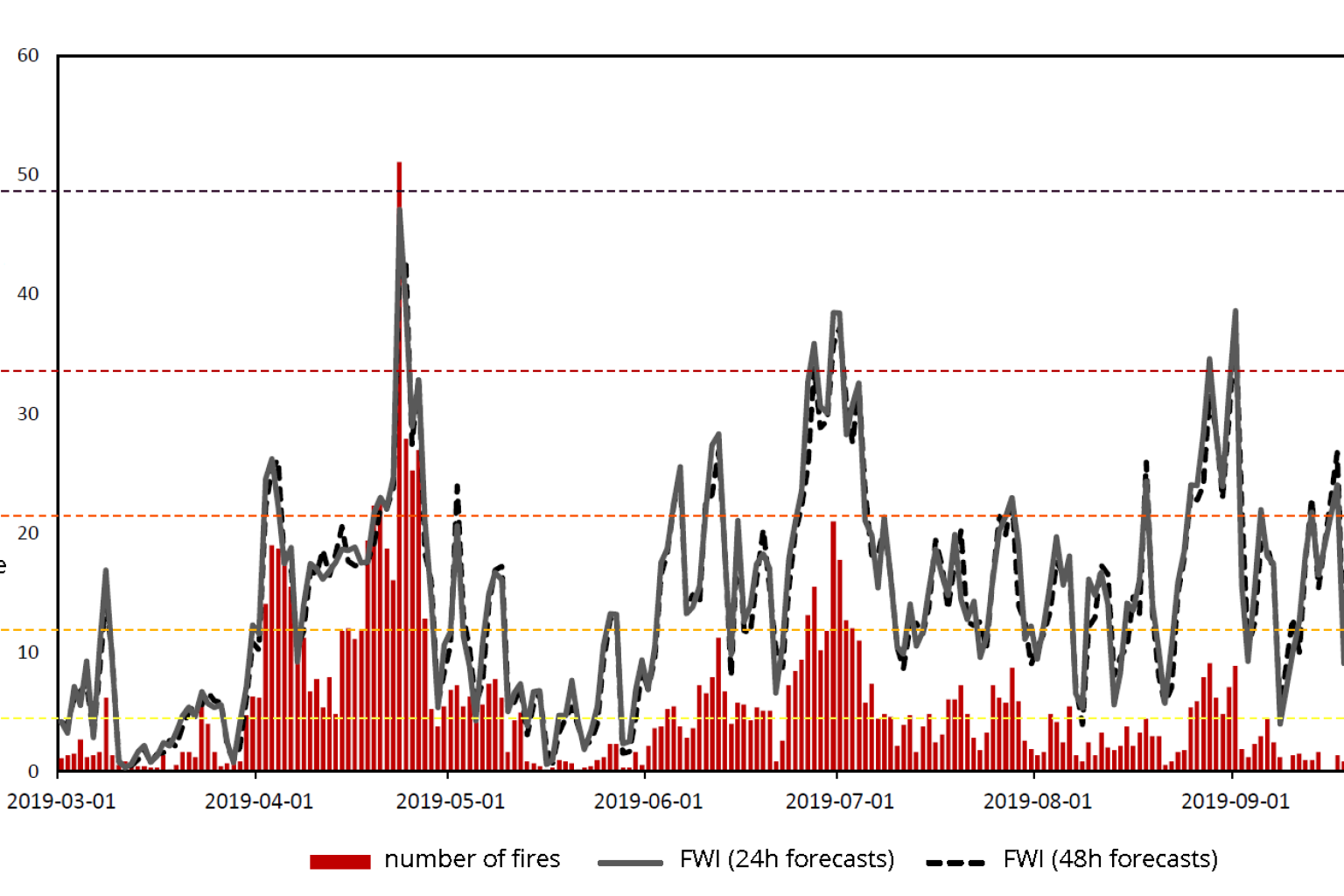Image resolution: width=1344 pixels, height=896 pixels.
Task: Click the orange dashed threshold line near 21
Action: pos(612,516)
